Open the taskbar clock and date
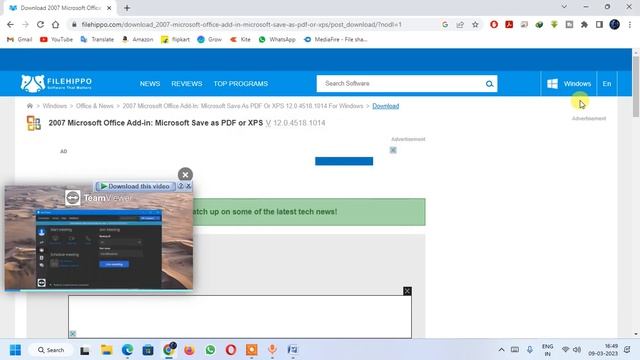 click(x=603, y=350)
